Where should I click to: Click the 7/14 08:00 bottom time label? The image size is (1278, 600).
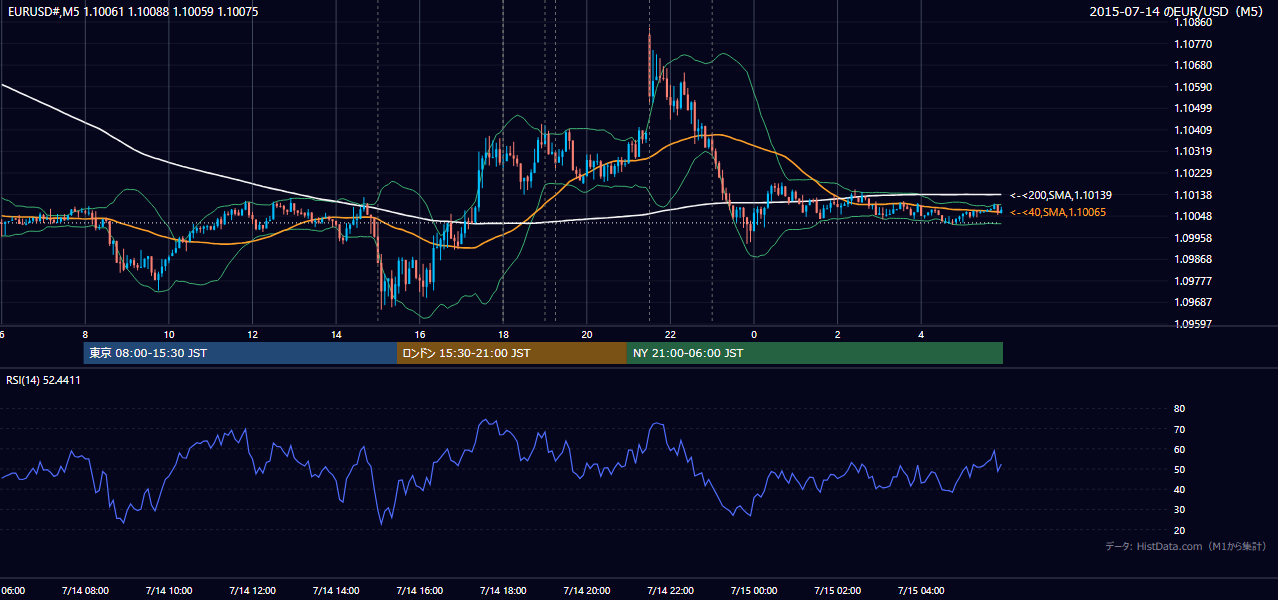point(84,591)
